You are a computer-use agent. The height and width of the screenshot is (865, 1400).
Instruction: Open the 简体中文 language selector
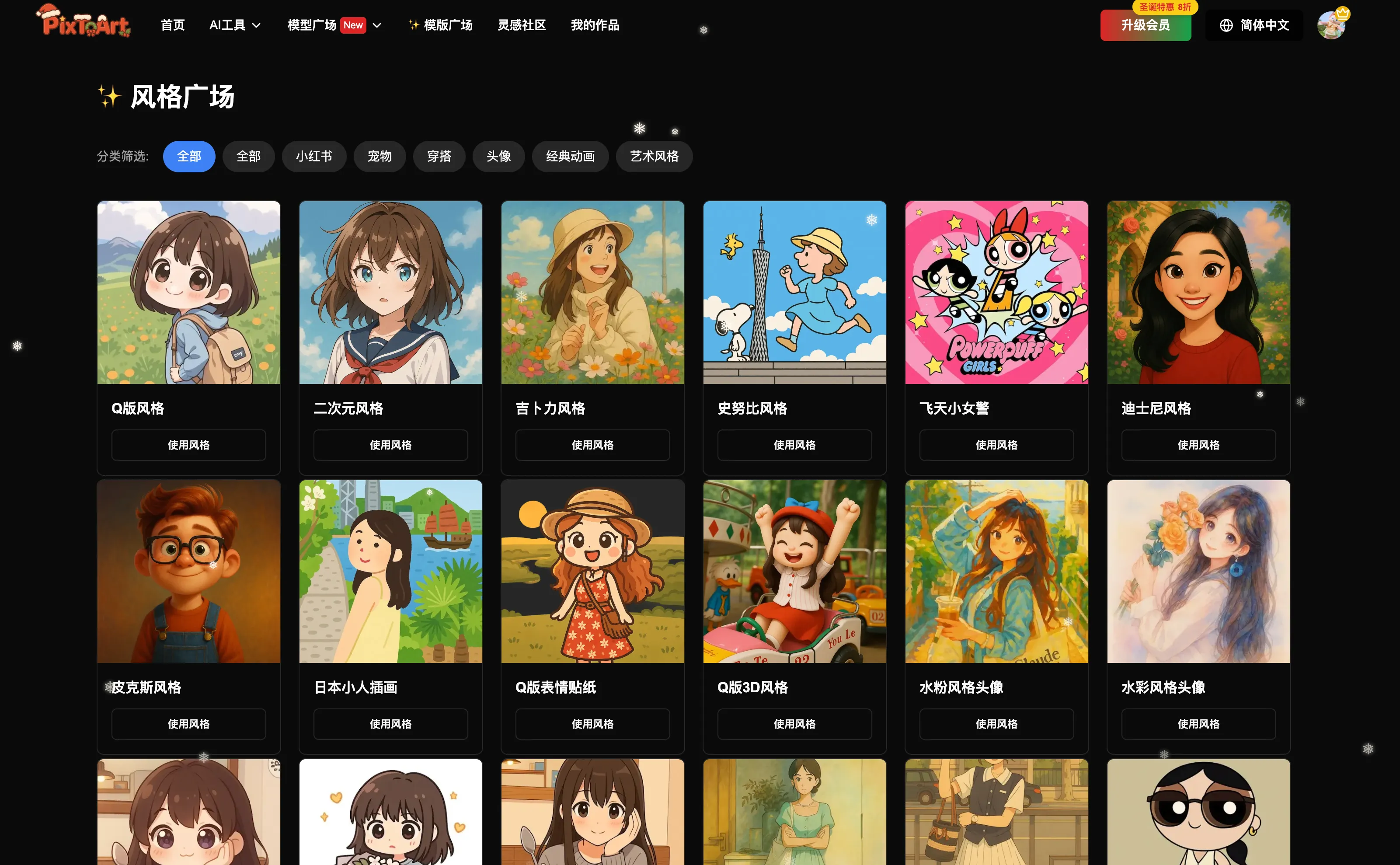(x=1254, y=25)
